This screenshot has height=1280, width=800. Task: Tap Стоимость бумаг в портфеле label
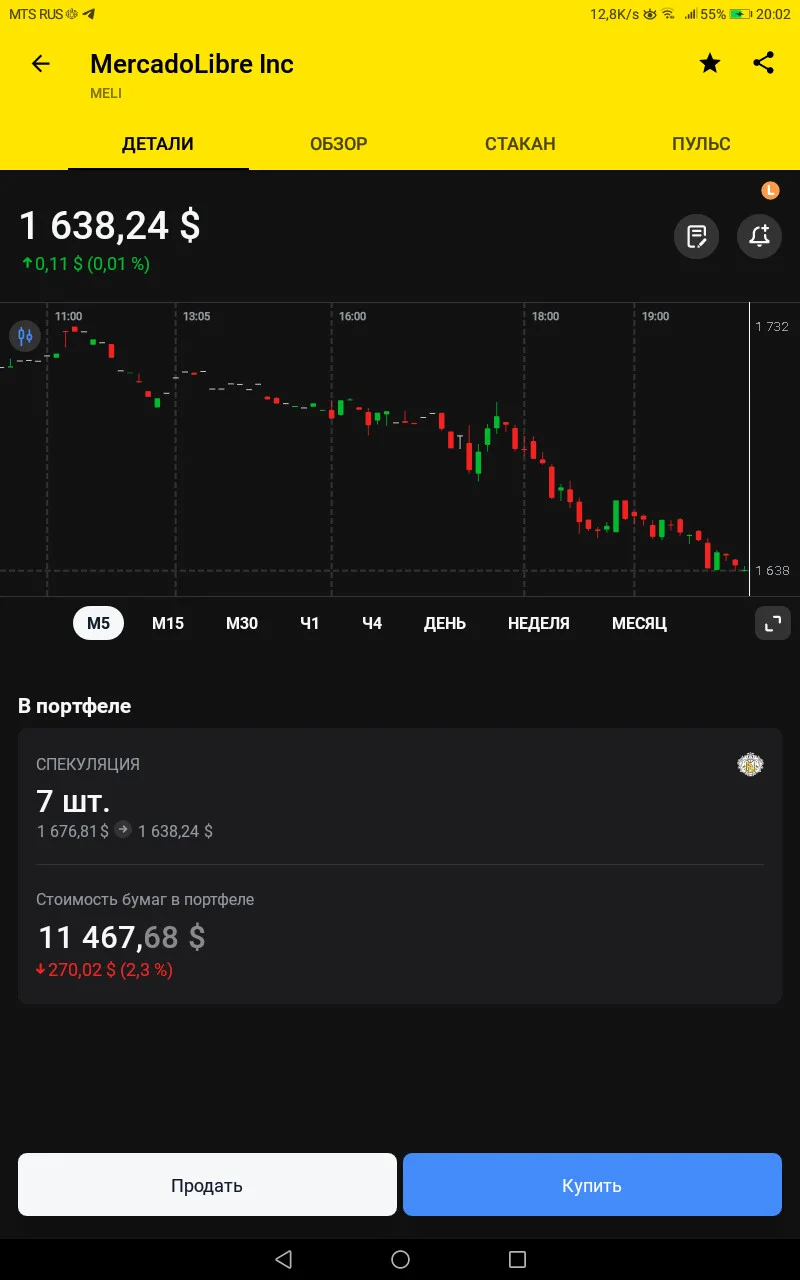click(x=145, y=899)
